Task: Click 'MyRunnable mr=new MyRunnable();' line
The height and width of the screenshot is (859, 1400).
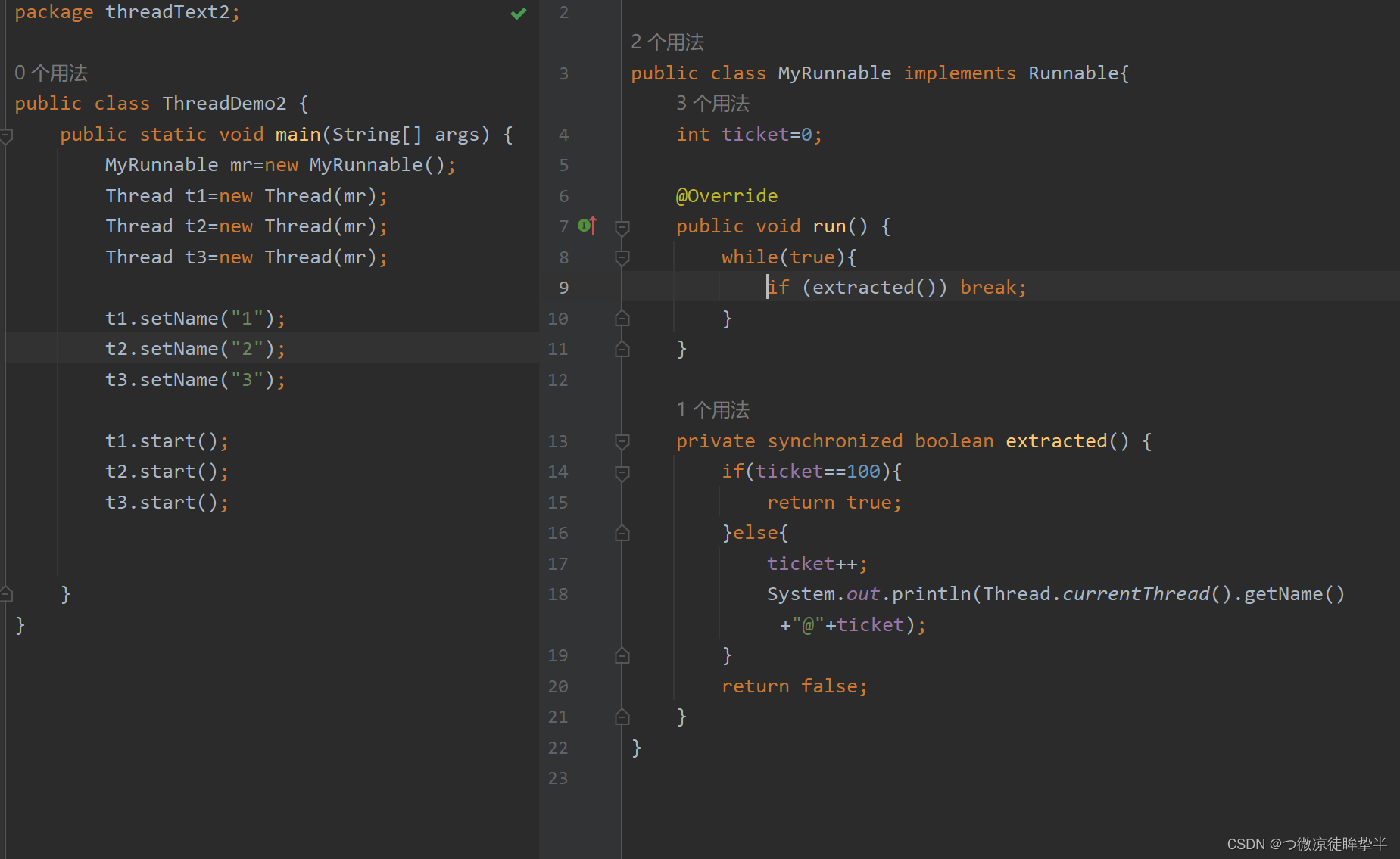Action: pos(280,165)
